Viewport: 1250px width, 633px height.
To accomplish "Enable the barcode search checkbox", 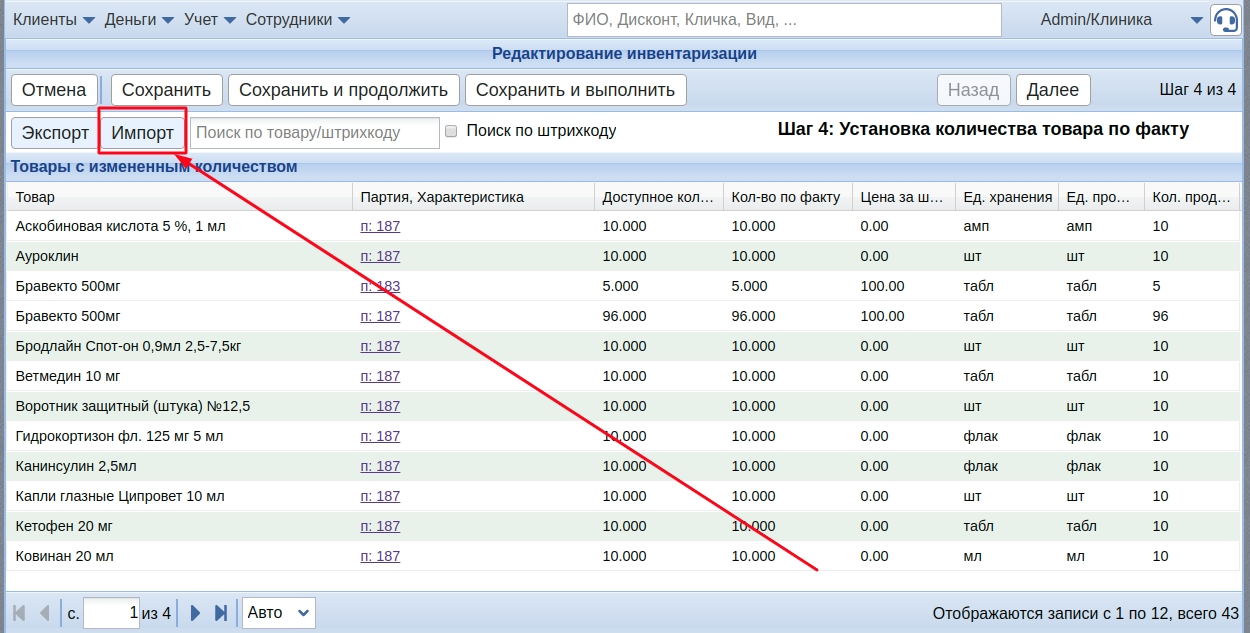I will coord(451,131).
